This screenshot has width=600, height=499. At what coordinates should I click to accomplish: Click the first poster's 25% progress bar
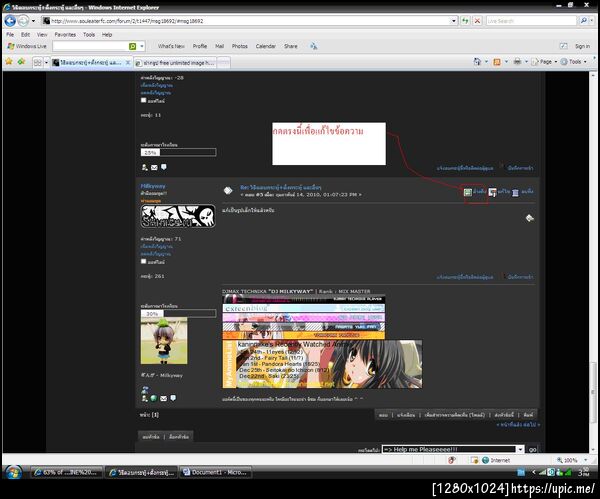pos(178,152)
